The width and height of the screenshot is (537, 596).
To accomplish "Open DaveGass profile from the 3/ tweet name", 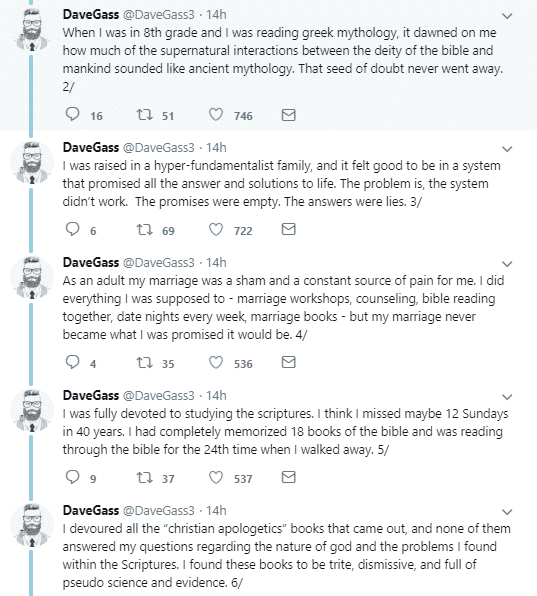I will (x=91, y=147).
